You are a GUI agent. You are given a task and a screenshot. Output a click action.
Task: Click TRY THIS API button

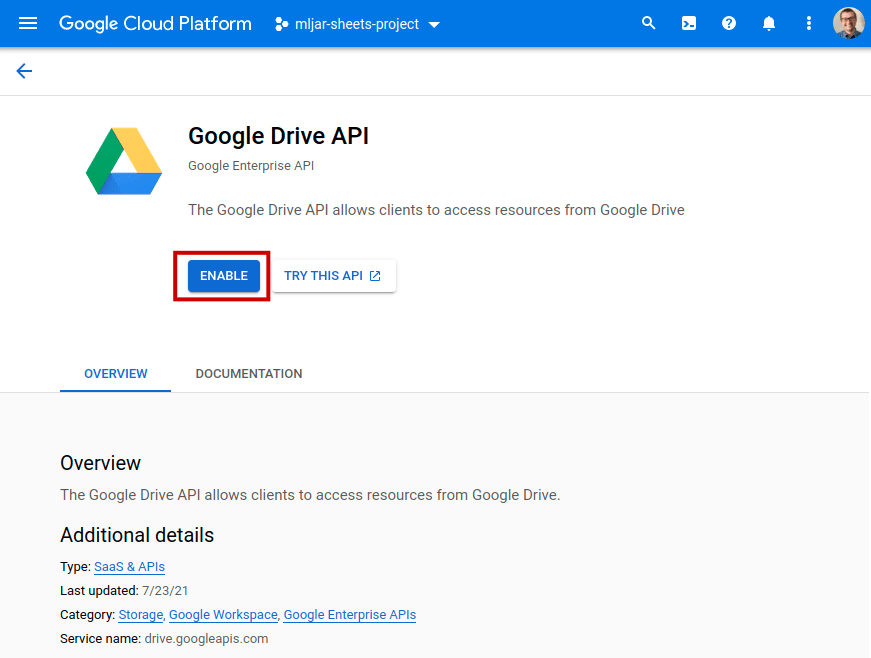pyautogui.click(x=333, y=275)
